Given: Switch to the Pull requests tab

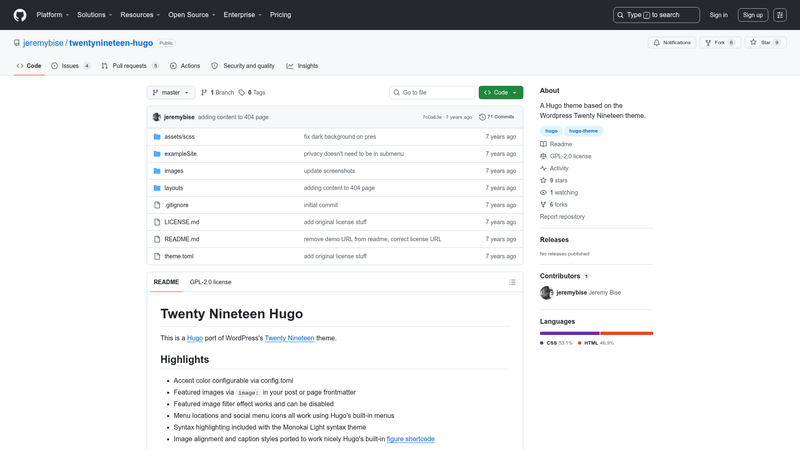Looking at the screenshot, I should 130,66.
